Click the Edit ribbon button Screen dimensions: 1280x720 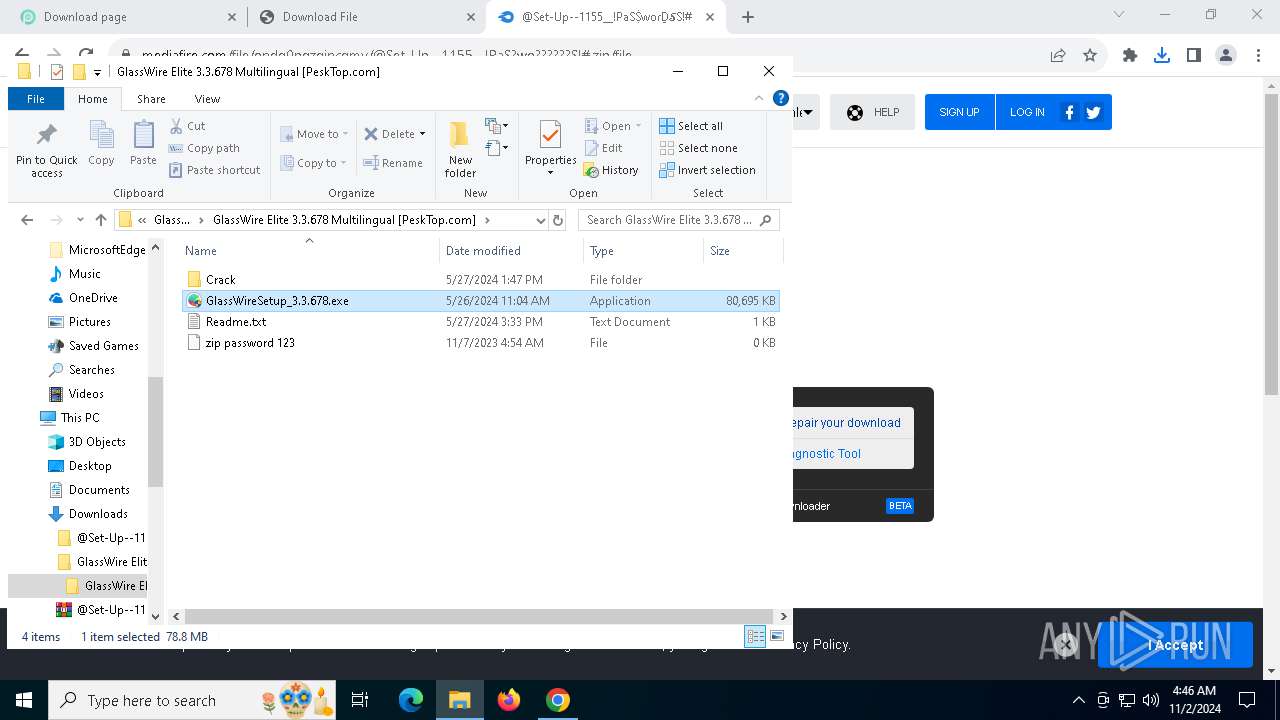603,148
